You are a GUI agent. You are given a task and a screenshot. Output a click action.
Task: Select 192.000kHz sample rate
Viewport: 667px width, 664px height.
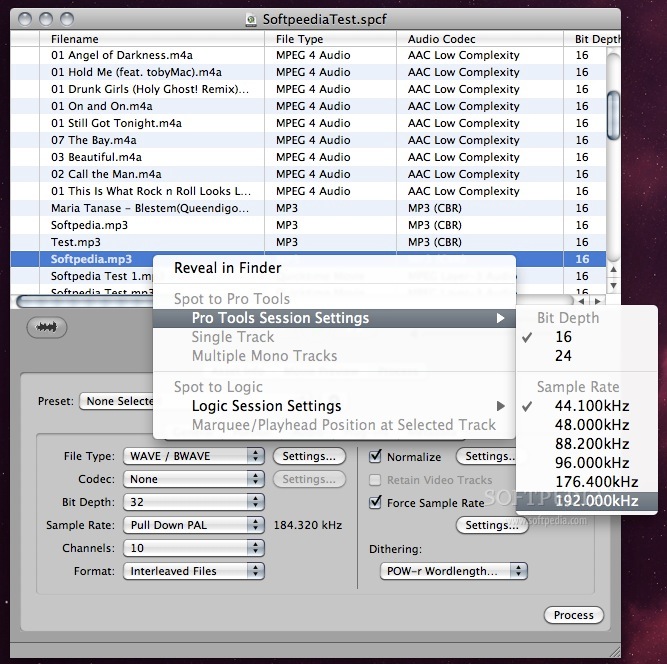click(x=587, y=501)
